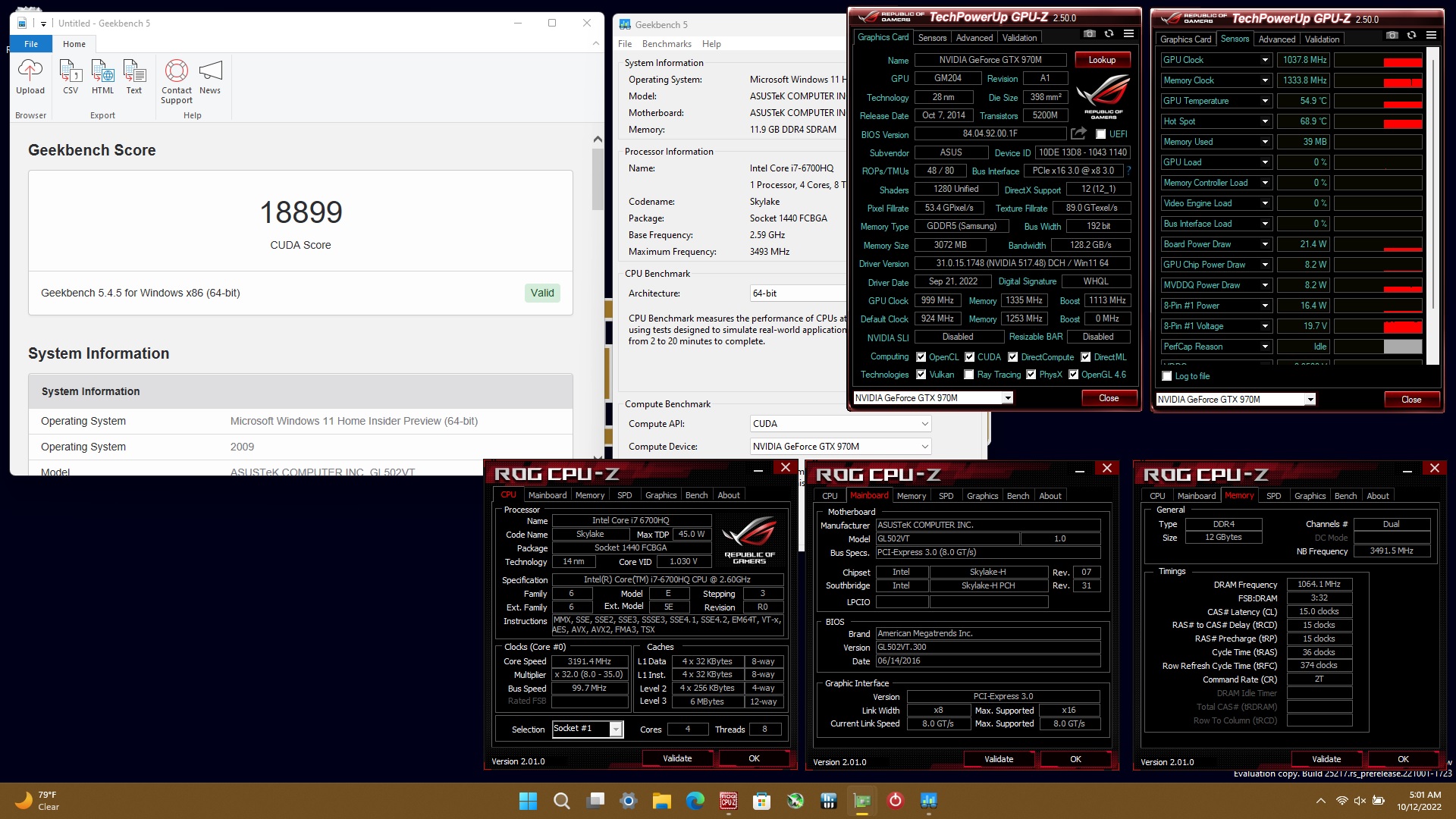Open Task View on the taskbar

tap(595, 801)
